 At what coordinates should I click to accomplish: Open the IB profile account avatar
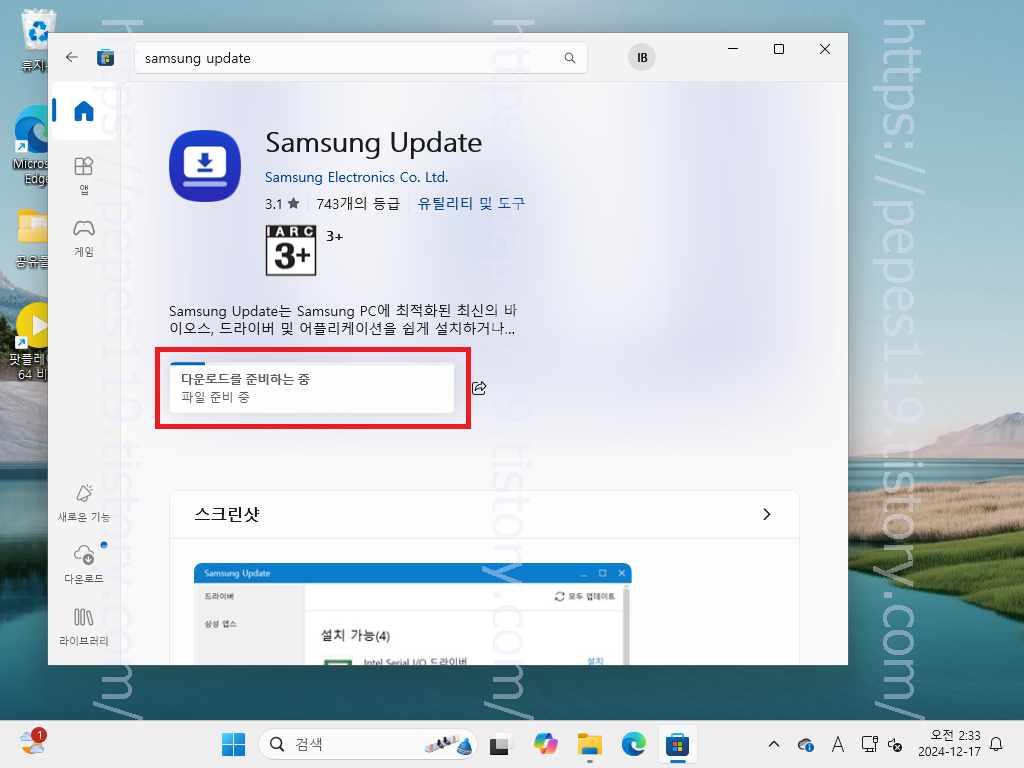(x=642, y=57)
